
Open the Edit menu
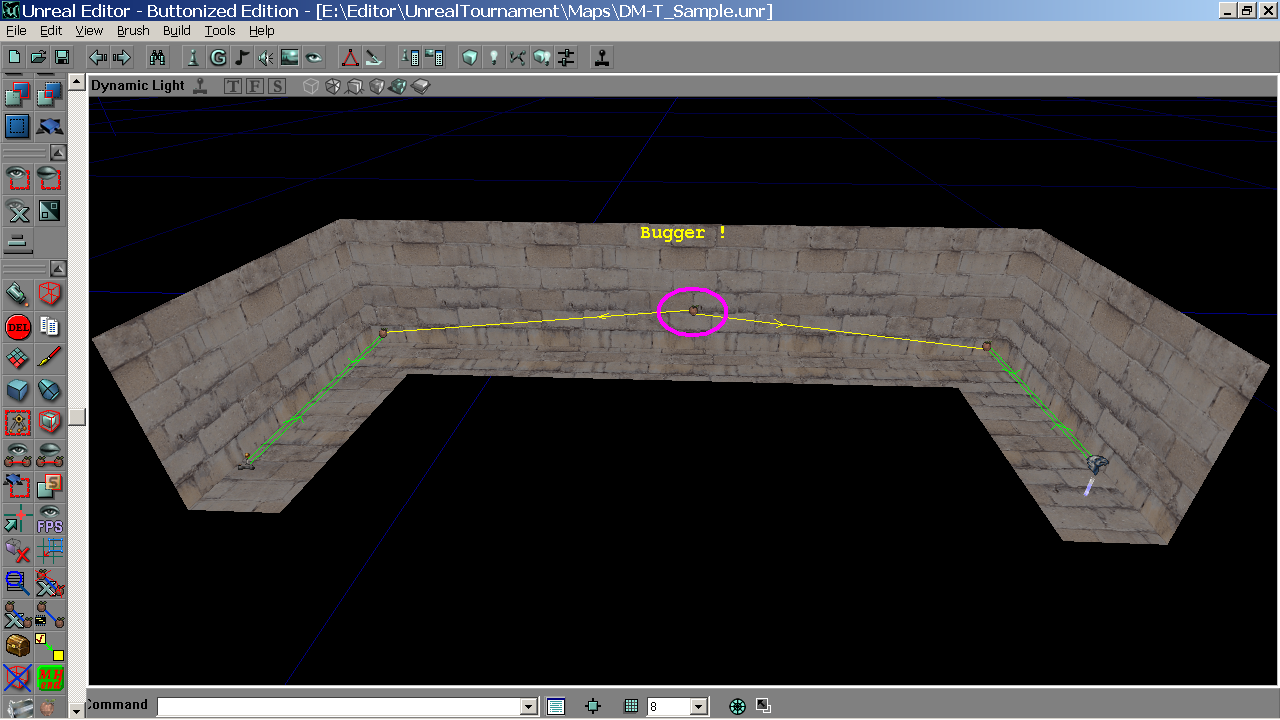51,31
